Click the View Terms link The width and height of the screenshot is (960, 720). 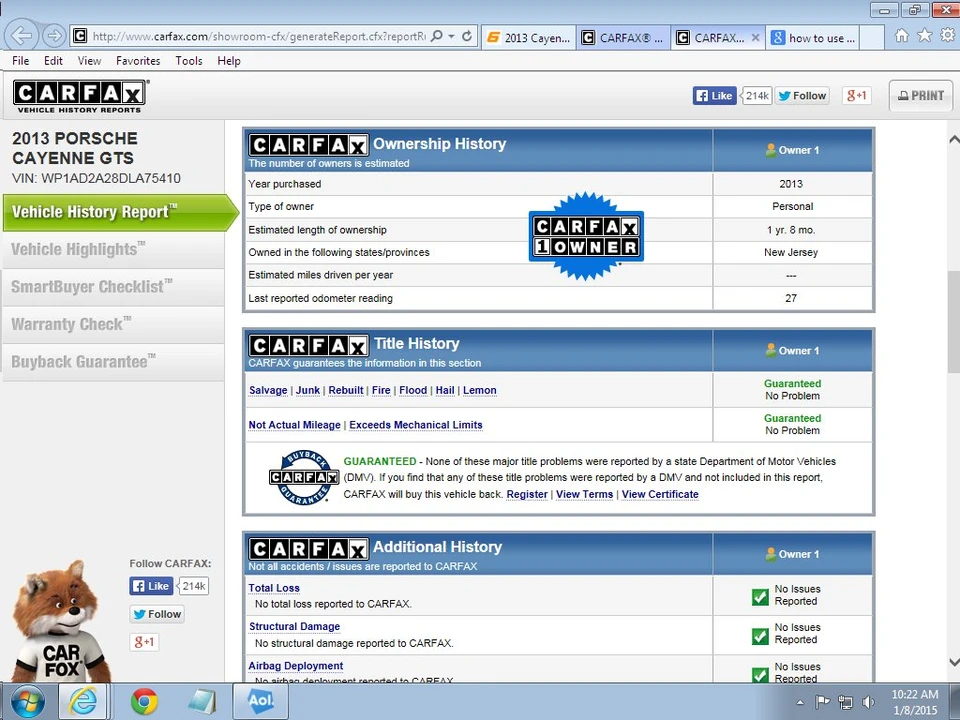pyautogui.click(x=585, y=495)
